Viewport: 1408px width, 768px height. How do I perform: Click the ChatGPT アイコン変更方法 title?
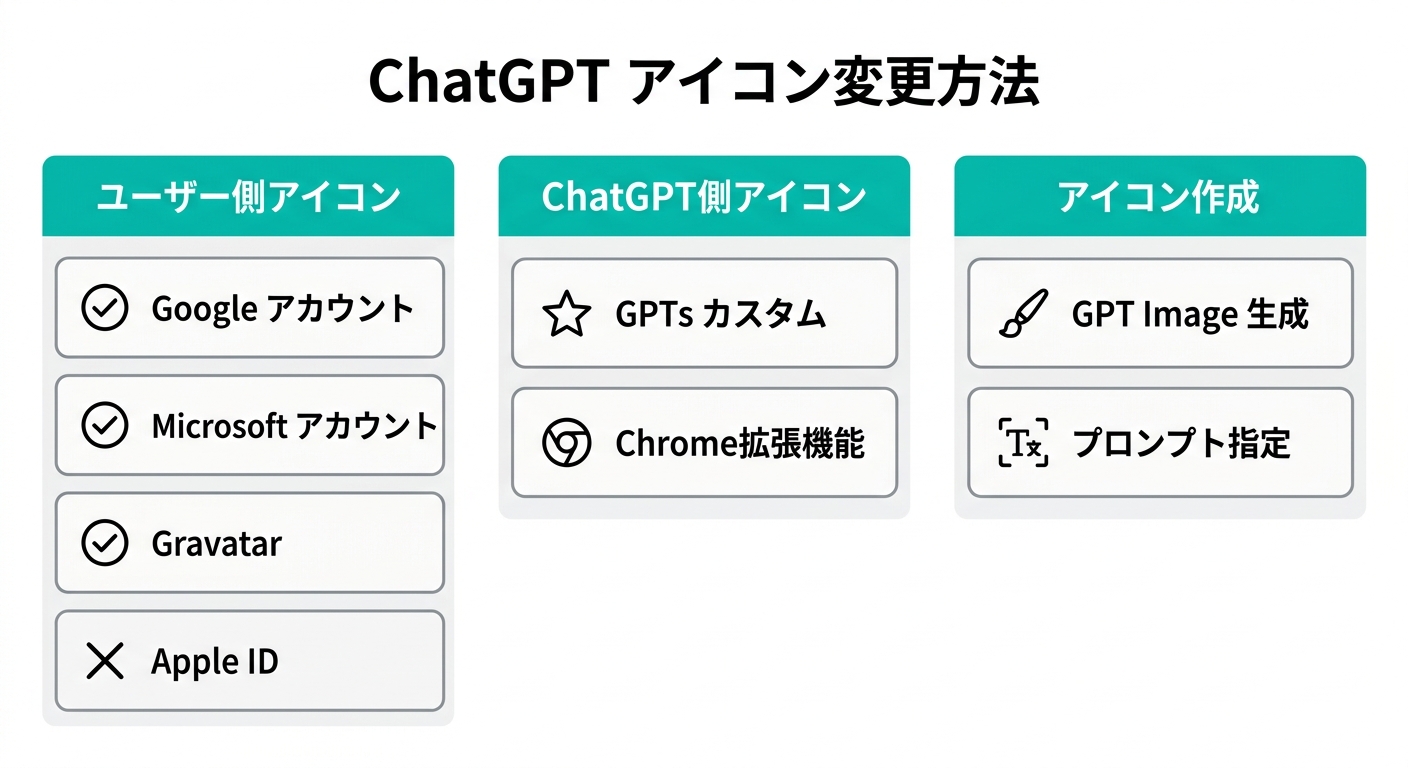click(x=704, y=84)
